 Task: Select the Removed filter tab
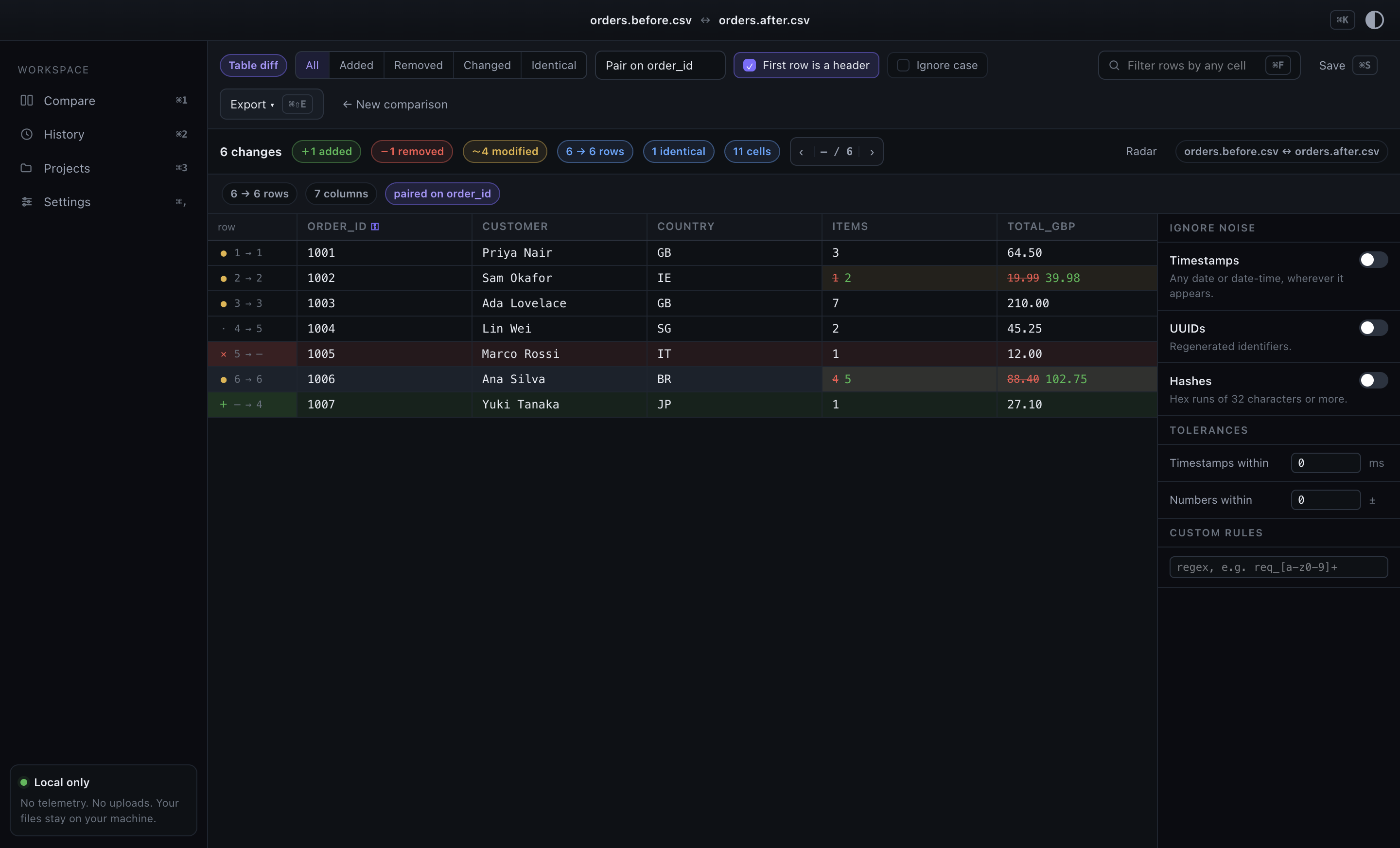(418, 65)
